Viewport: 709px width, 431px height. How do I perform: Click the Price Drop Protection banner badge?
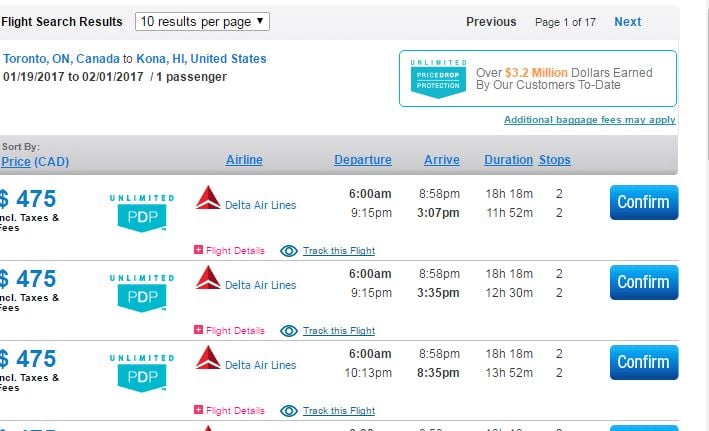(438, 79)
